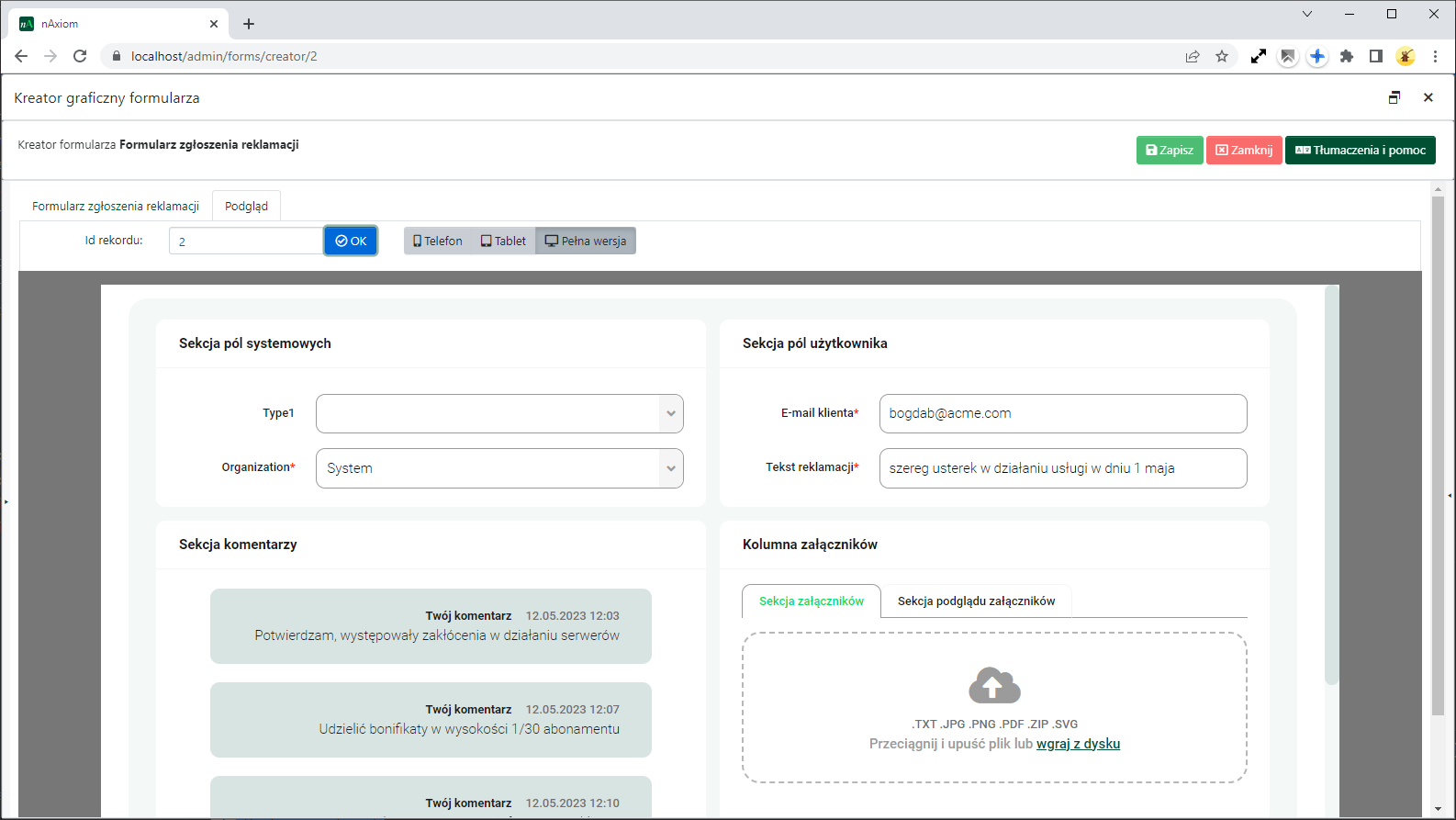
Task: Open the Chrome three-dot menu
Action: tap(1435, 56)
